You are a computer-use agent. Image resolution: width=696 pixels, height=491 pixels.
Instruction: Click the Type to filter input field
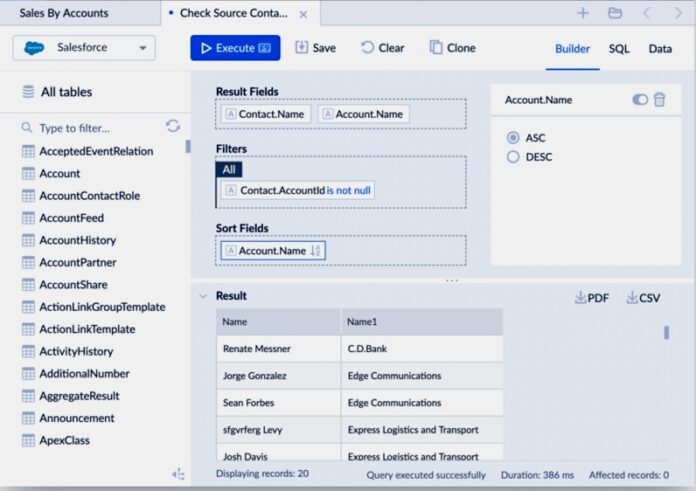pos(95,128)
